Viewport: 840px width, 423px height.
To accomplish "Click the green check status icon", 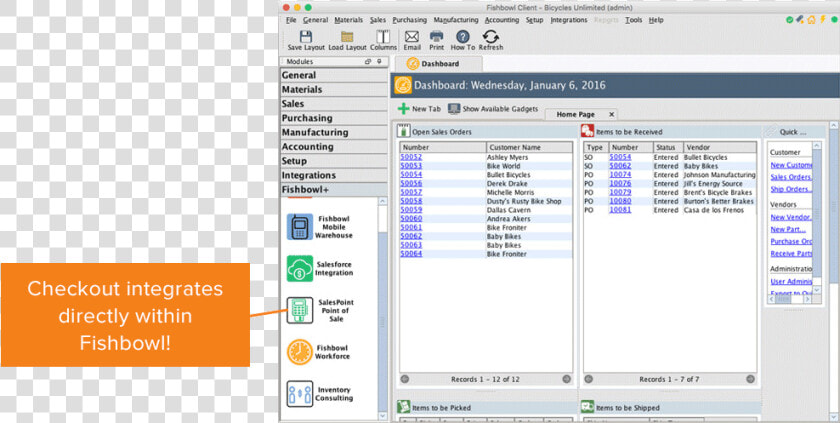I will click(790, 20).
